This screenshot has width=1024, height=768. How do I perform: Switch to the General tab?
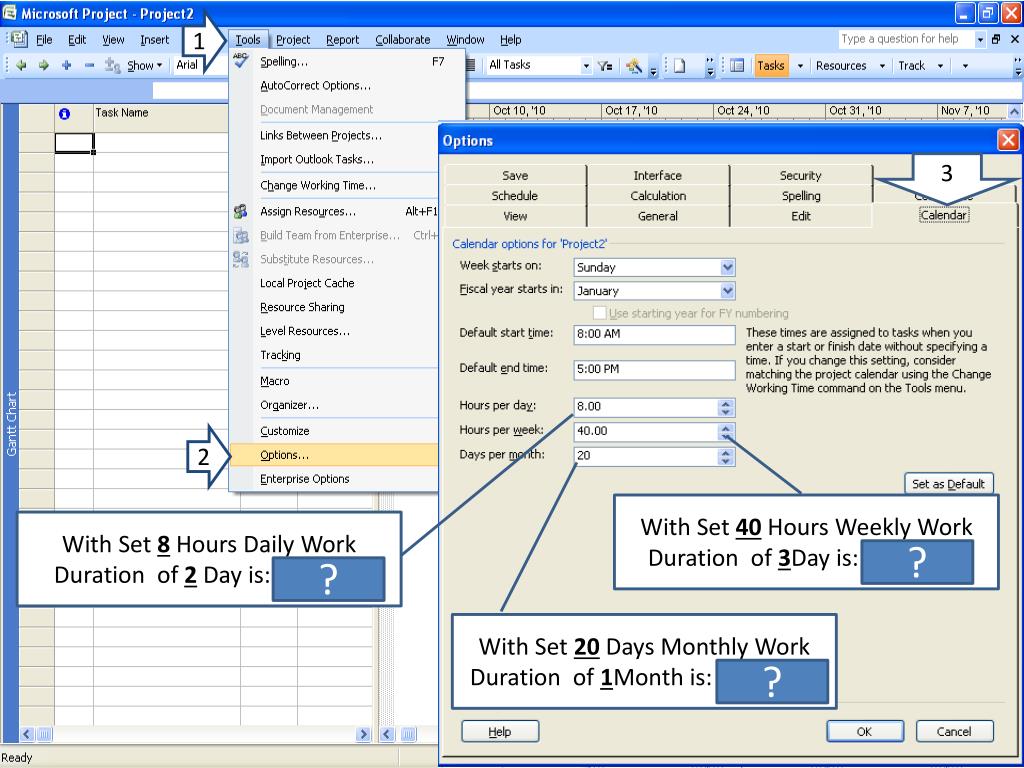pos(658,216)
